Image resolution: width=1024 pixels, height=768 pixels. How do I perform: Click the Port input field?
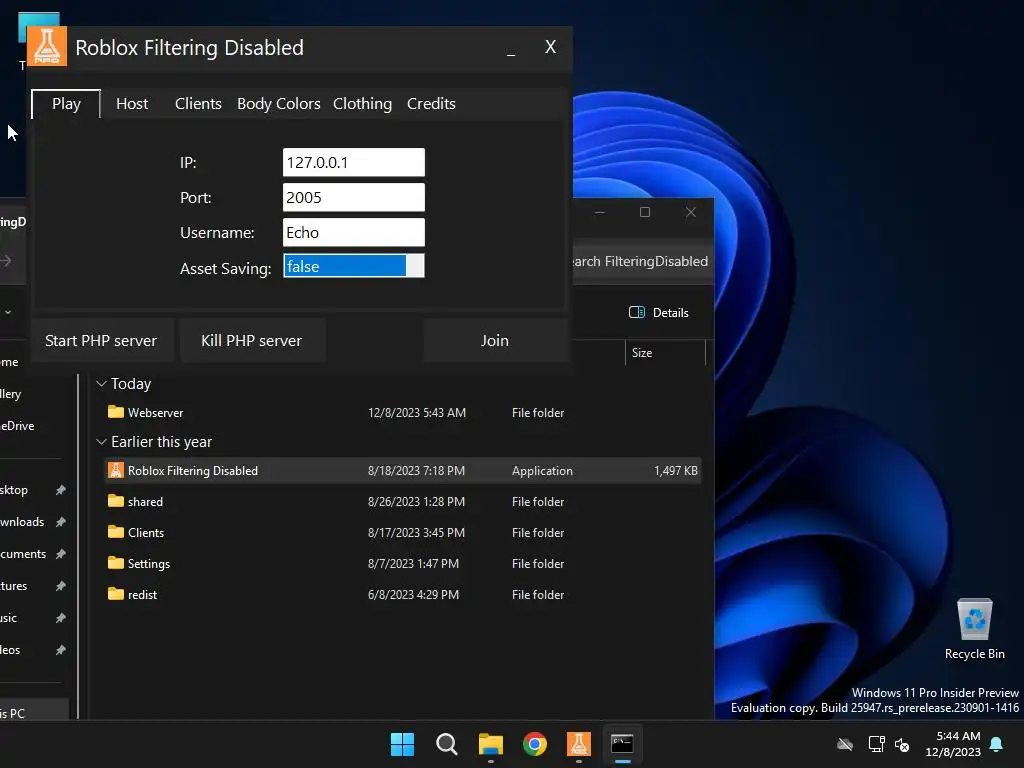[353, 197]
